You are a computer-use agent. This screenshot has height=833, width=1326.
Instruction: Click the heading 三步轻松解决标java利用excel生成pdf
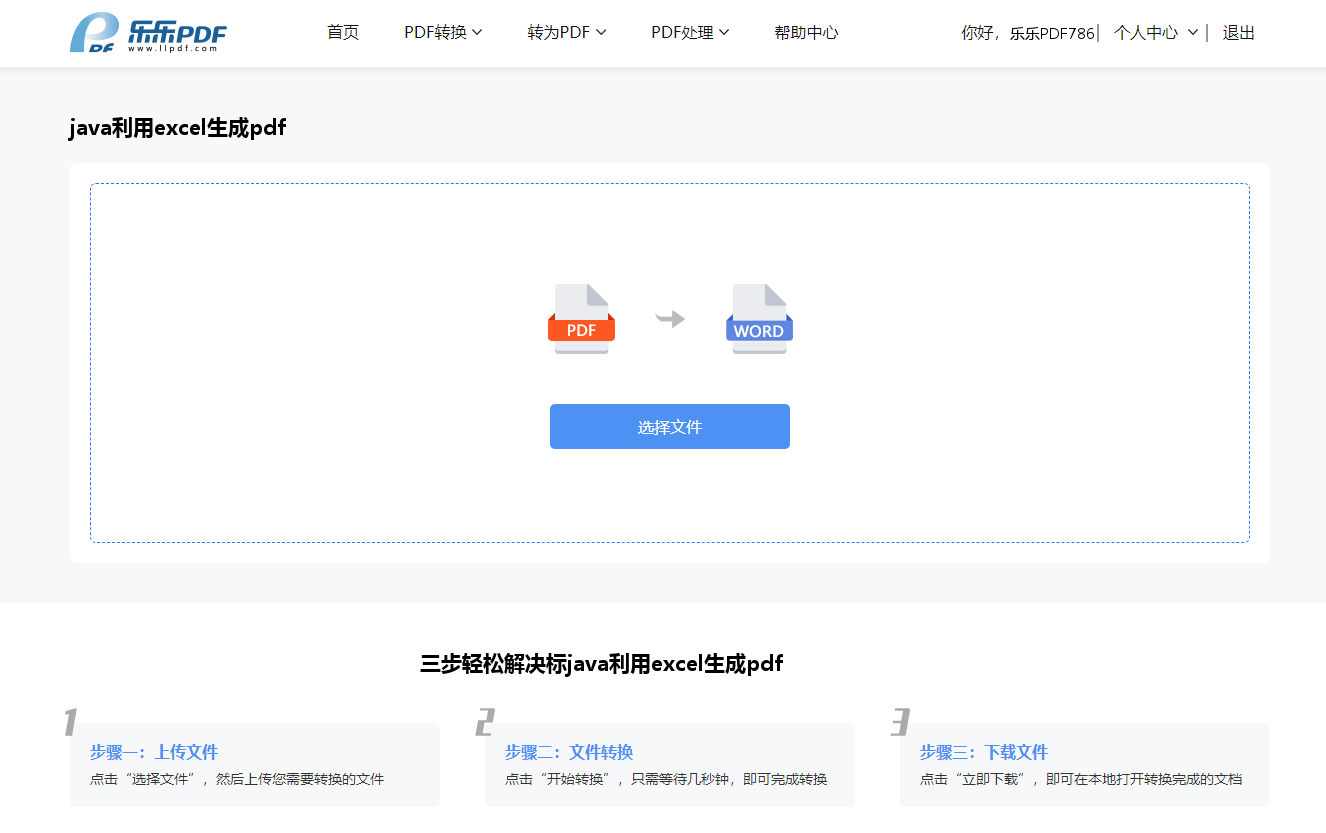[x=601, y=663]
